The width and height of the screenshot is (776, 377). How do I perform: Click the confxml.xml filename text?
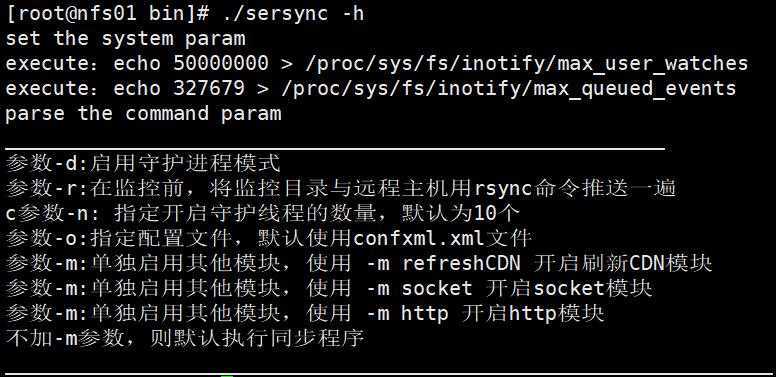(x=419, y=239)
